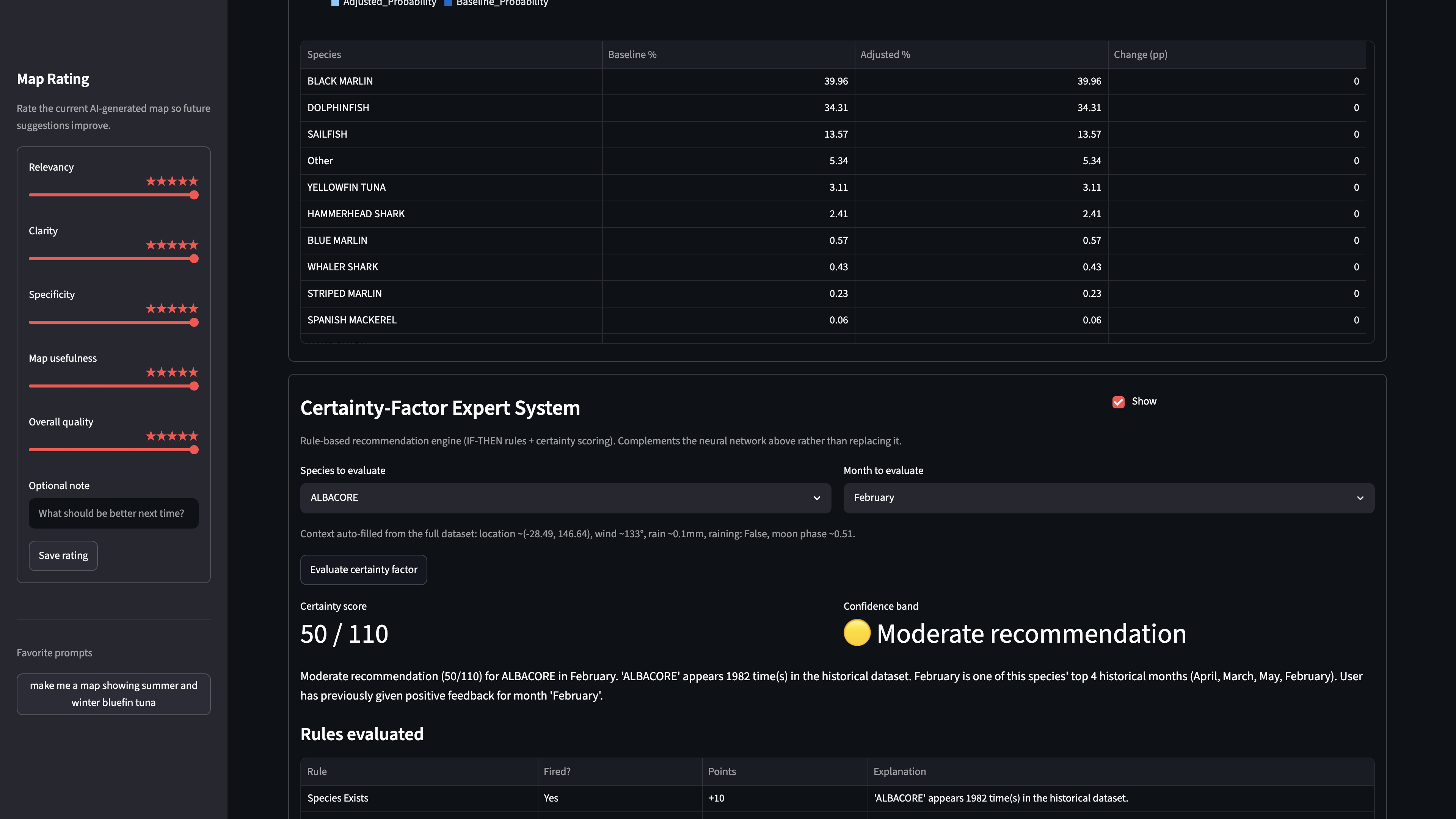Image resolution: width=1456 pixels, height=819 pixels.
Task: Select the SPANISH MACKEREL species cell
Action: pyautogui.click(x=451, y=320)
